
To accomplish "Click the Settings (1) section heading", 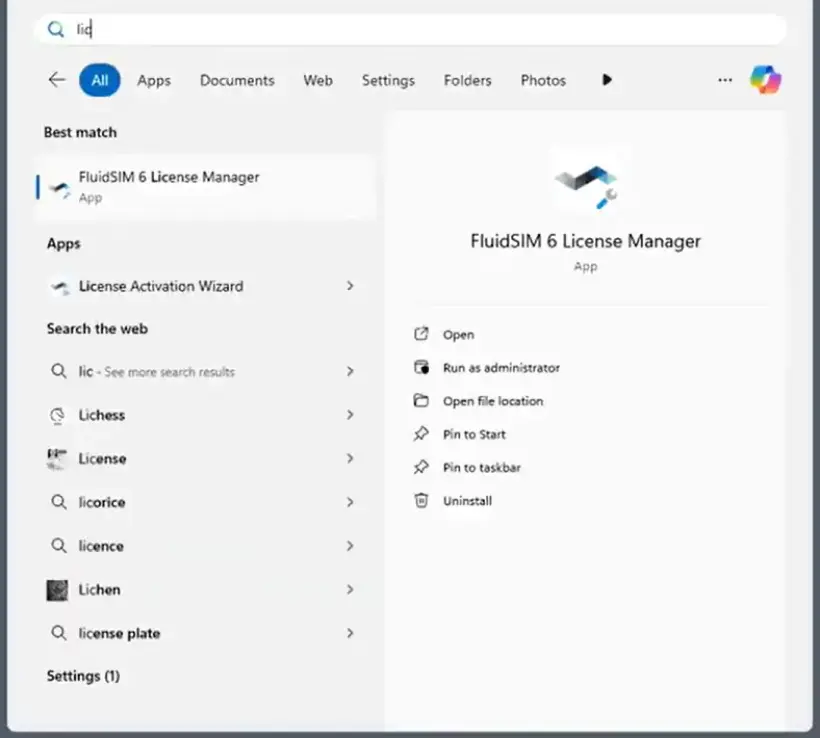I will pos(83,676).
